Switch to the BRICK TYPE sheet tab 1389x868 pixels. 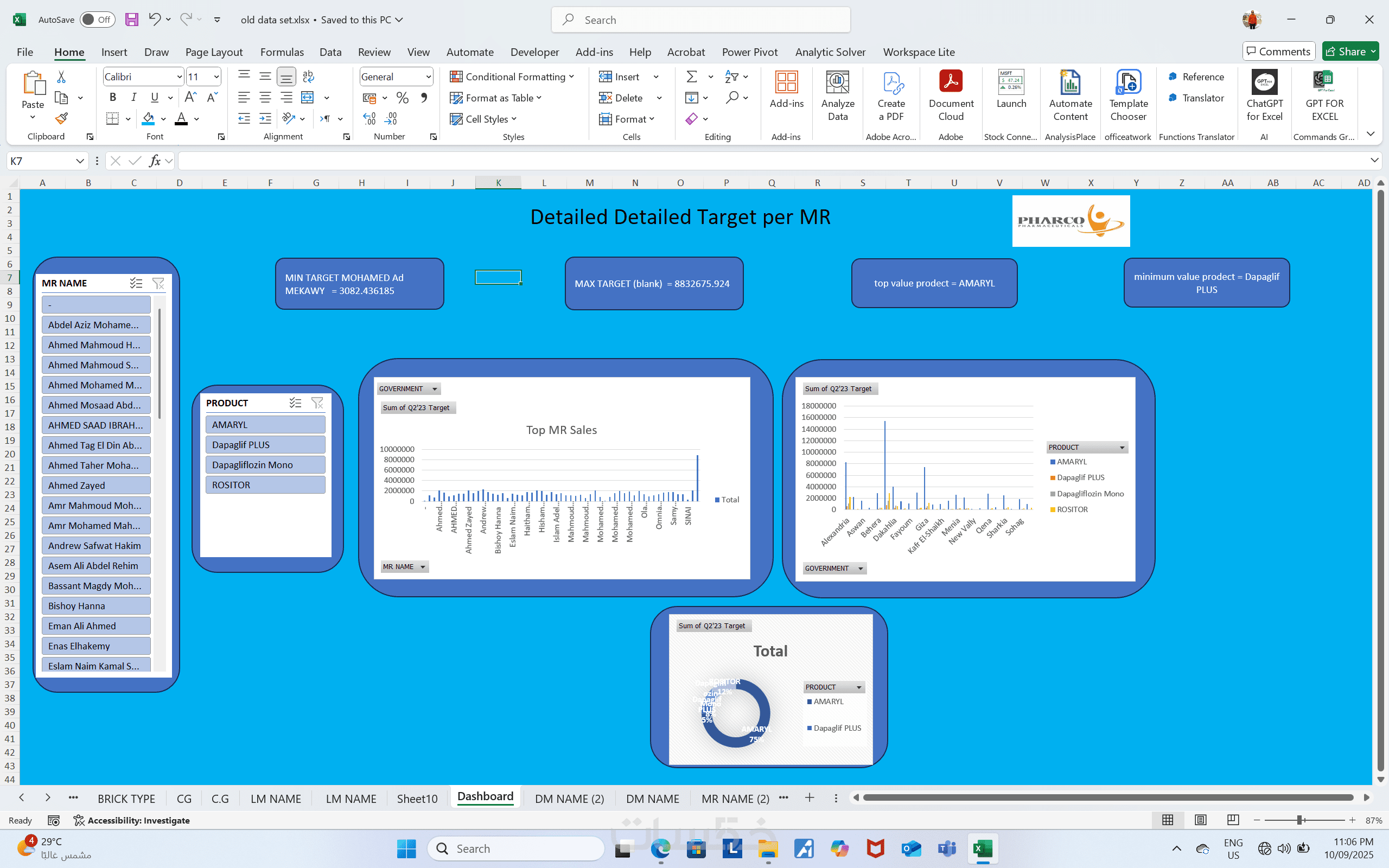pos(126,799)
